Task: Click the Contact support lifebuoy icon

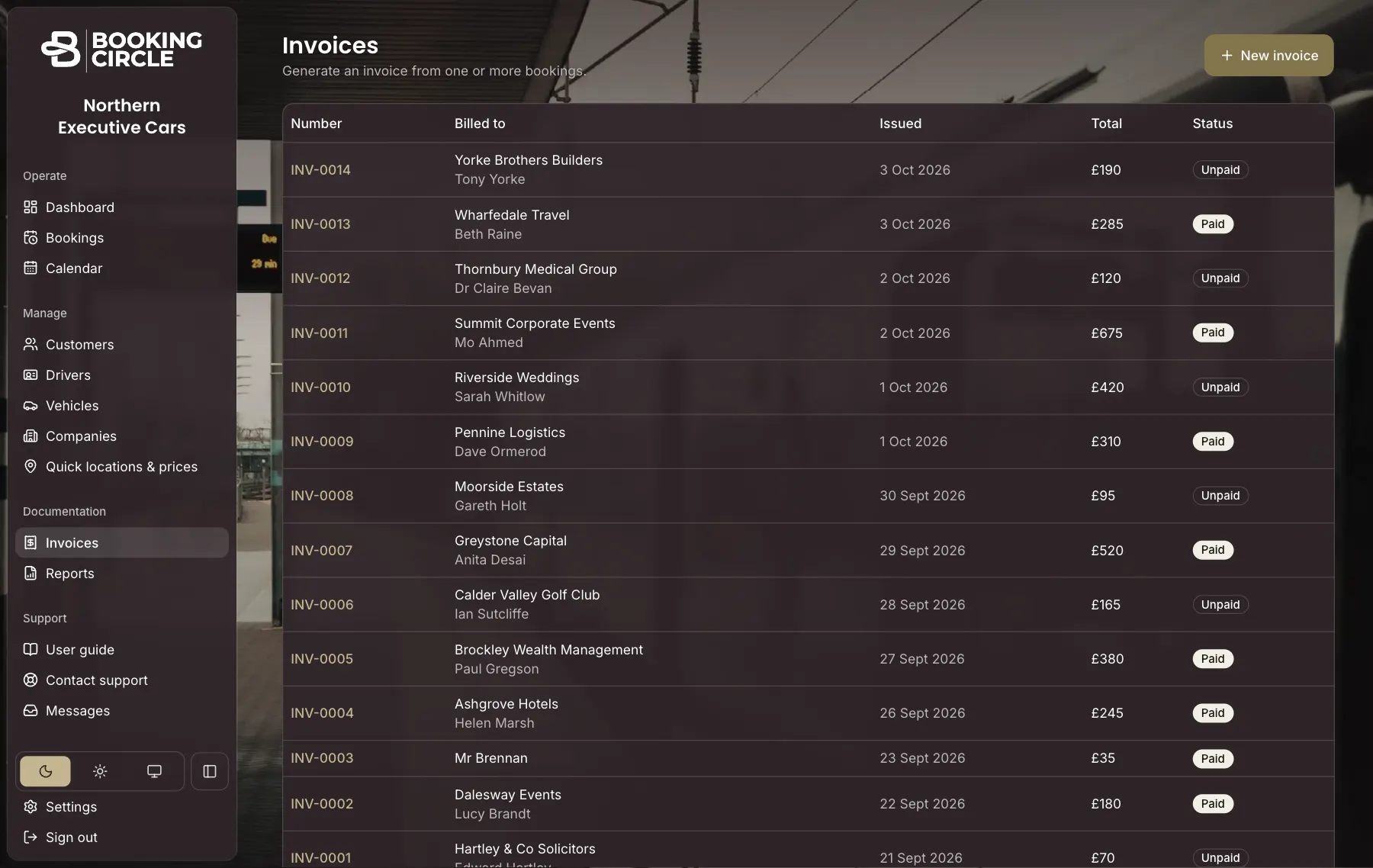Action: [31, 680]
